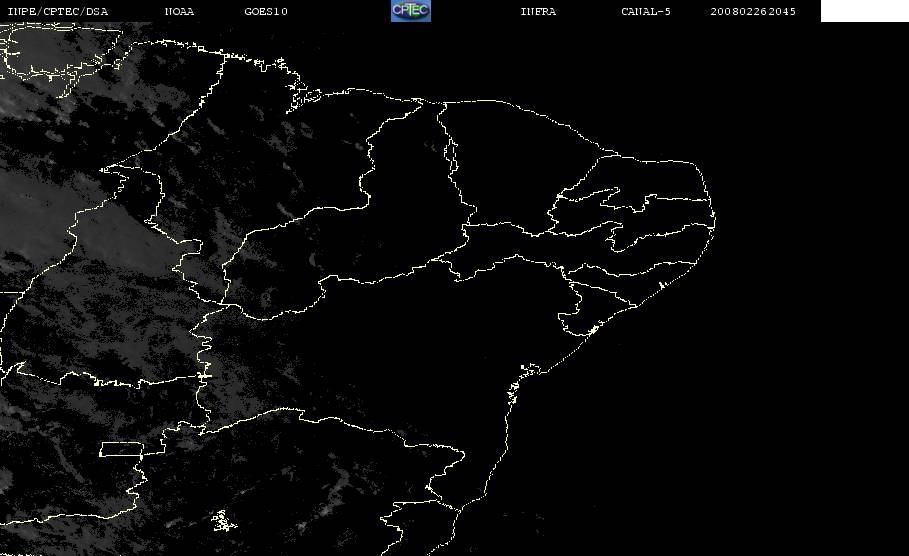The image size is (909, 556).
Task: Click the NOAA label in the header
Action: pos(179,11)
